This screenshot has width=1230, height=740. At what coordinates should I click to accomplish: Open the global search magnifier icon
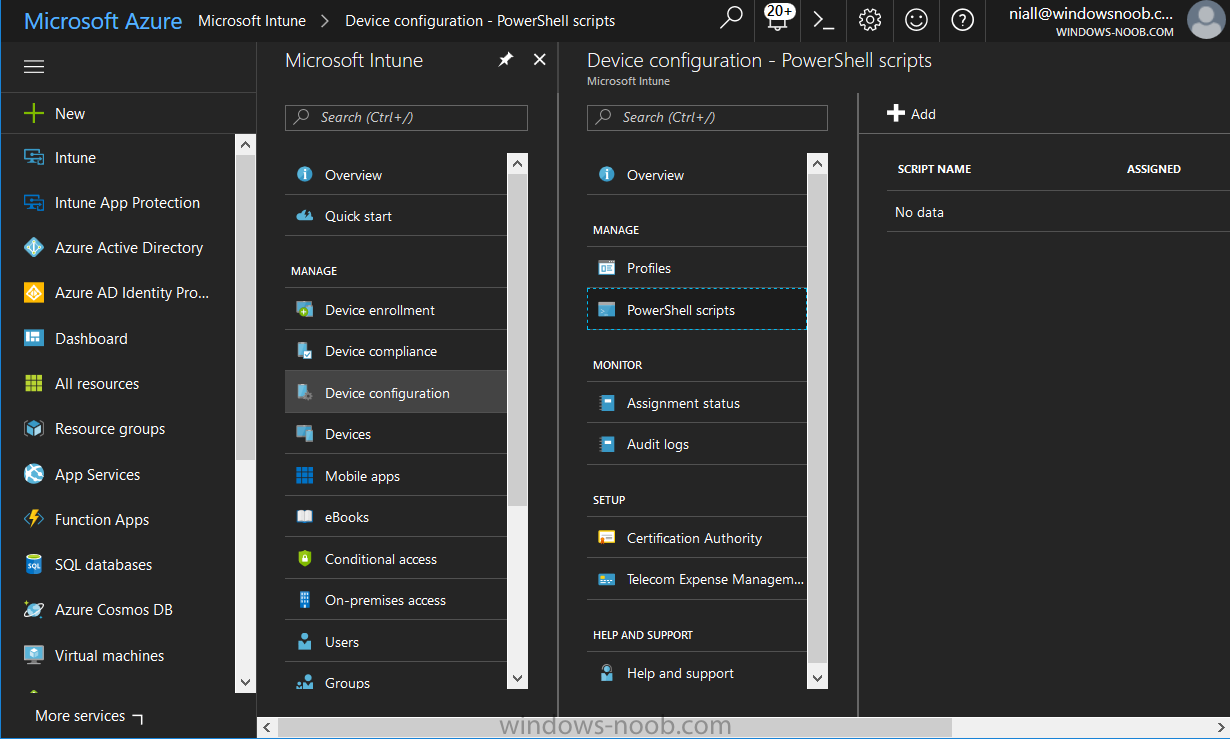pyautogui.click(x=732, y=18)
